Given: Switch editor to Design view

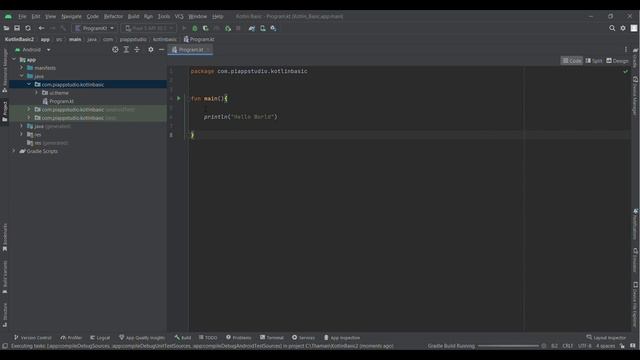Looking at the screenshot, I should [x=617, y=61].
